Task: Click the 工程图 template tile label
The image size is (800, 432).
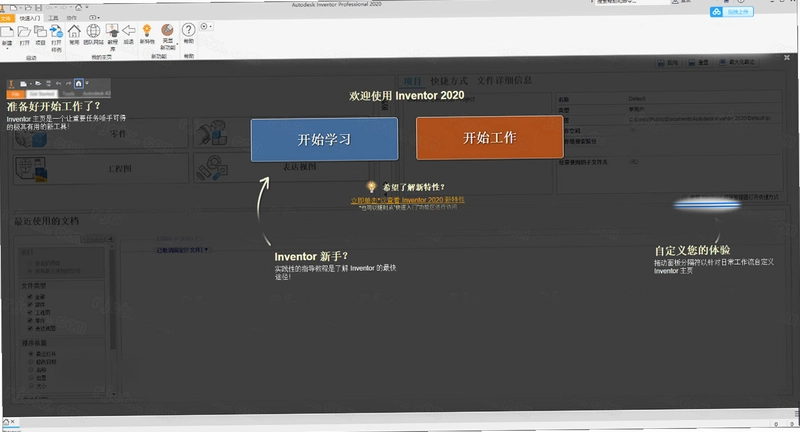Action: [x=119, y=168]
